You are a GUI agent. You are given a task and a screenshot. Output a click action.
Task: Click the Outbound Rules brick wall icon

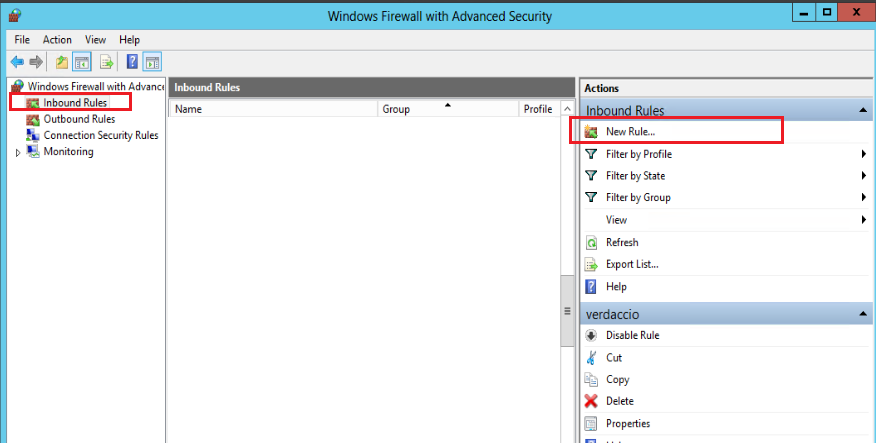(x=33, y=120)
